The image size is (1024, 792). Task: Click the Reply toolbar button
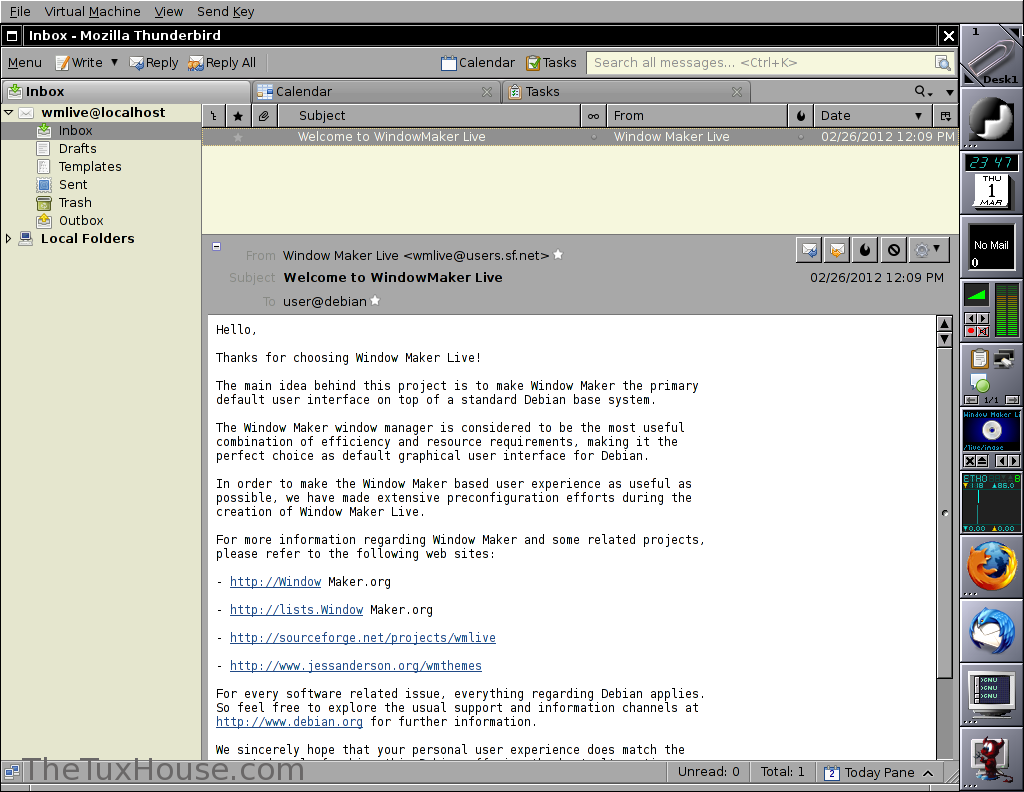coord(153,63)
